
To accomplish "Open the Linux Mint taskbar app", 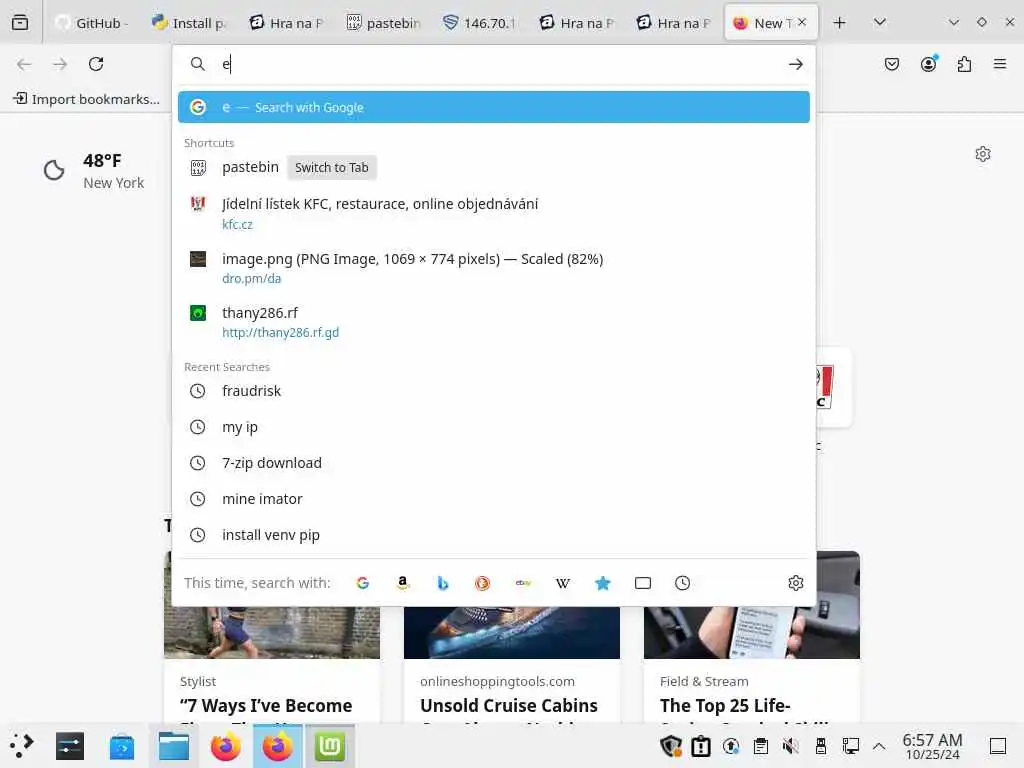I will click(330, 746).
